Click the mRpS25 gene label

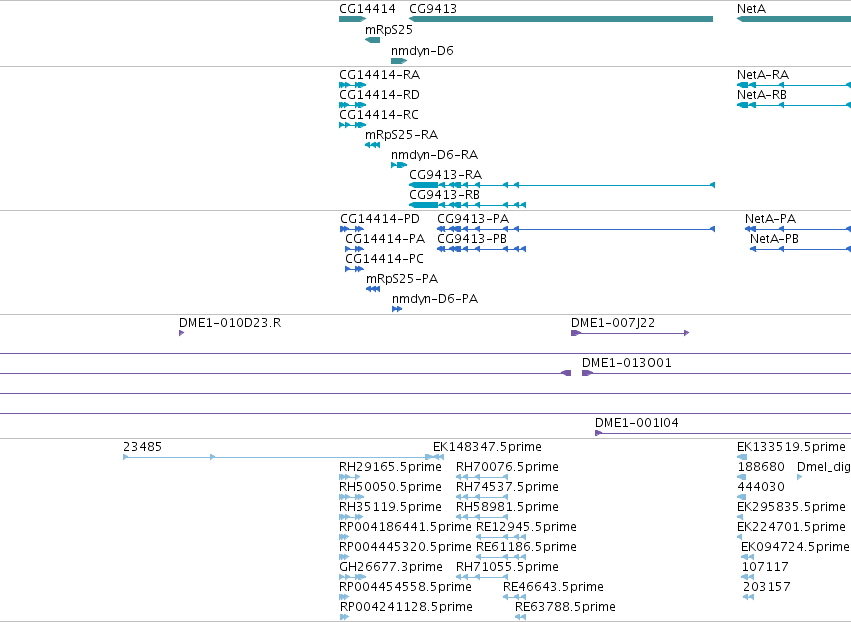point(389,30)
